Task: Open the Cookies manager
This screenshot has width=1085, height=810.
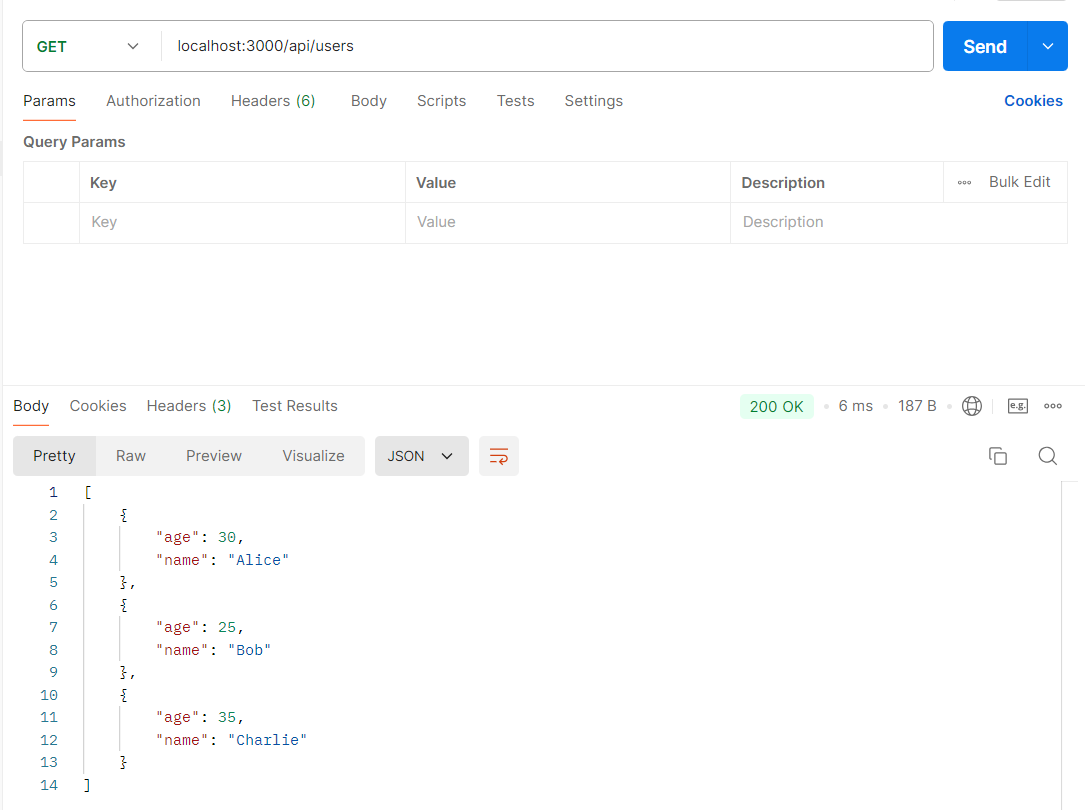Action: pos(1033,100)
